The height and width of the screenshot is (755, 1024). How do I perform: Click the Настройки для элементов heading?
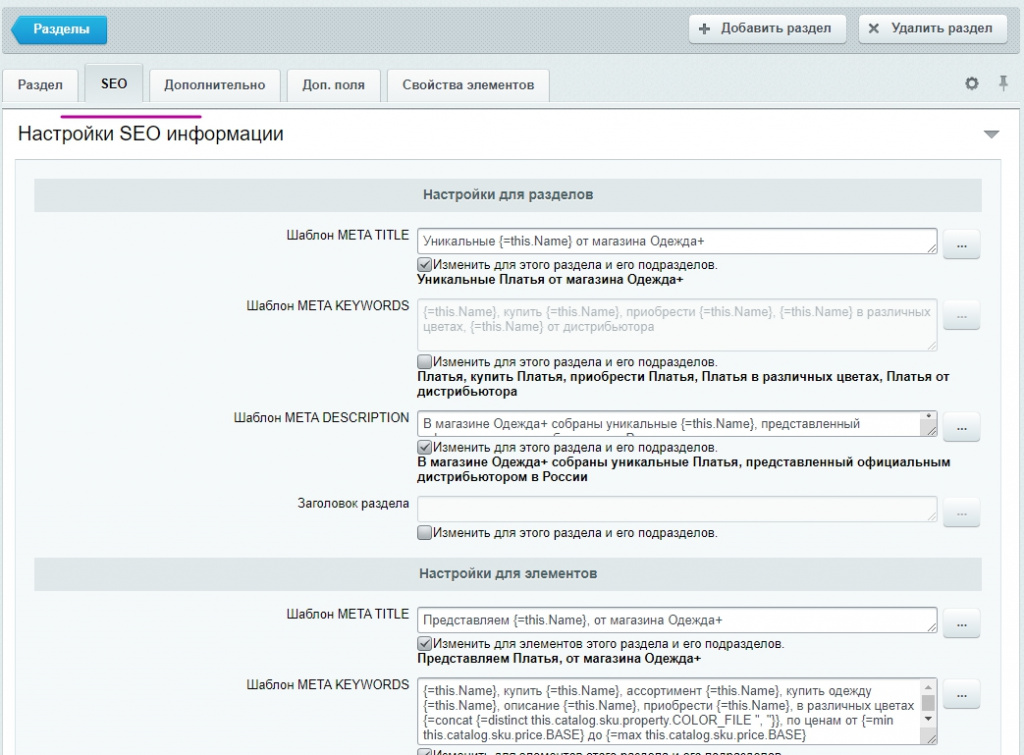pos(507,573)
